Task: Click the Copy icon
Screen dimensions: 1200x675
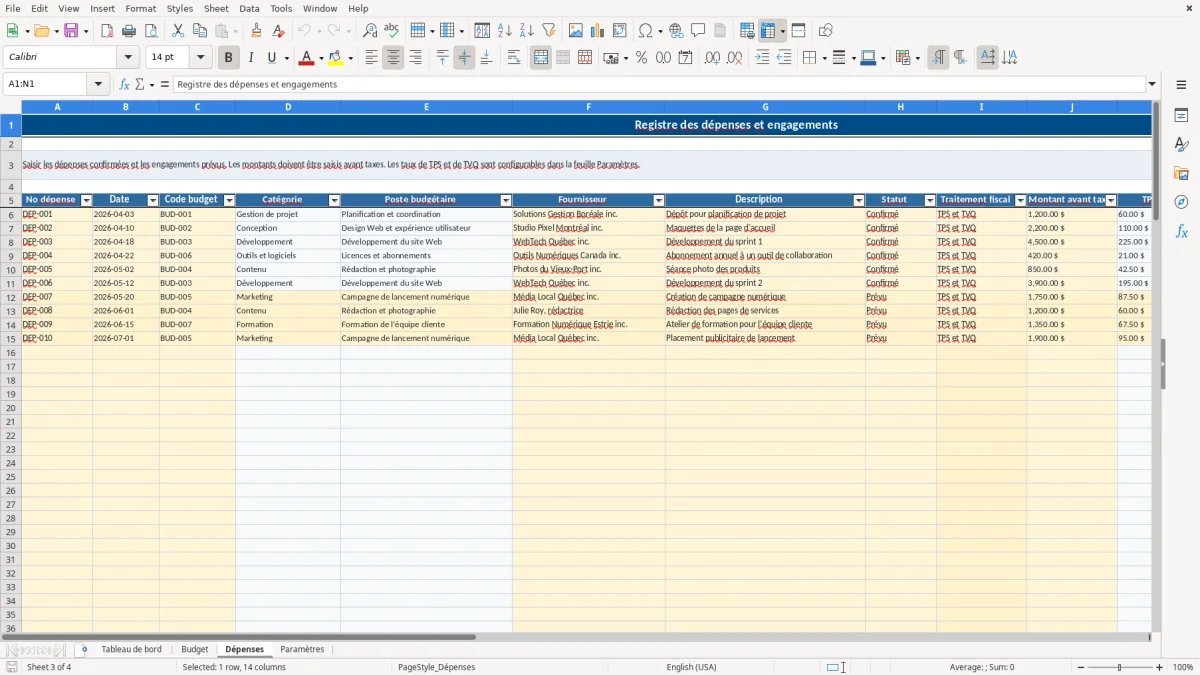Action: point(200,31)
